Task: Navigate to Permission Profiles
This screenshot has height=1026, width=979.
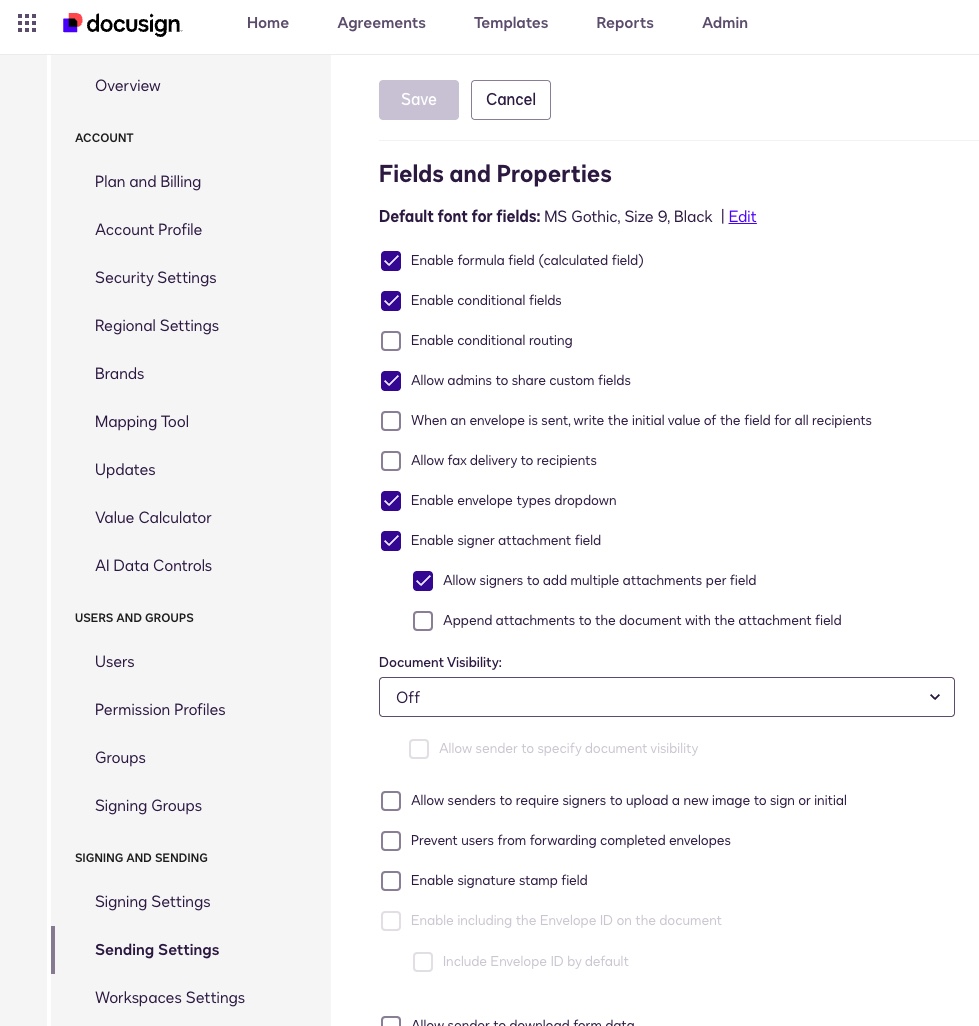Action: [160, 710]
